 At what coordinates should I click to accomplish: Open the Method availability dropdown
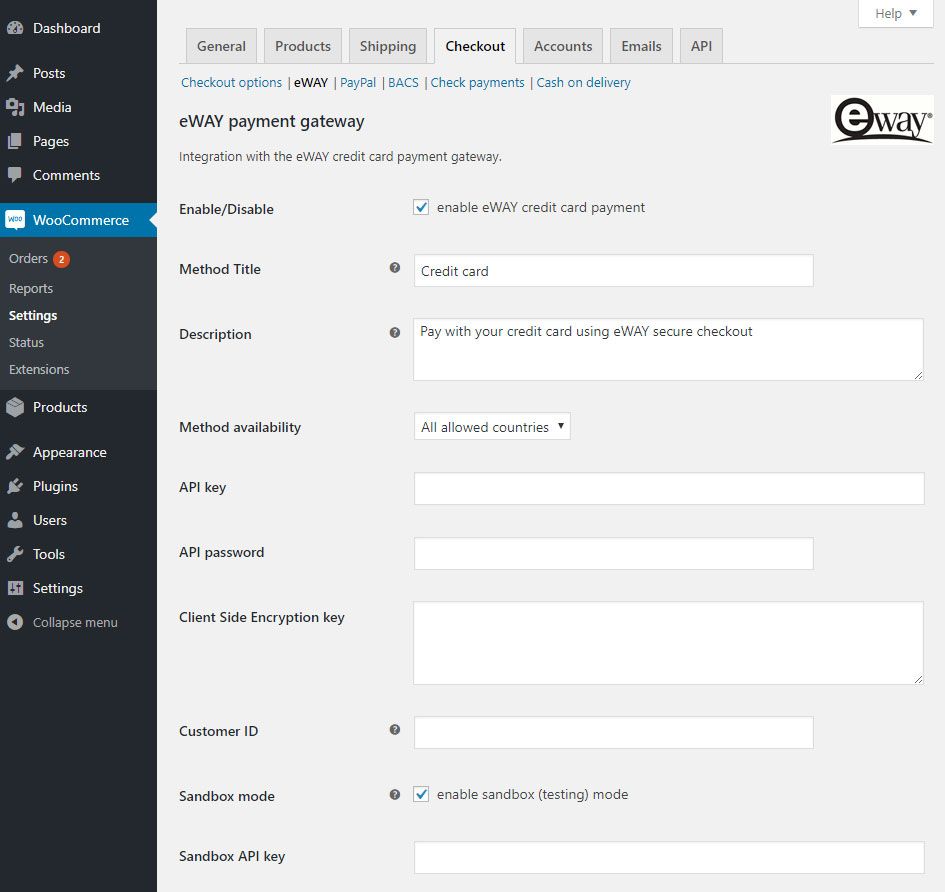click(492, 427)
